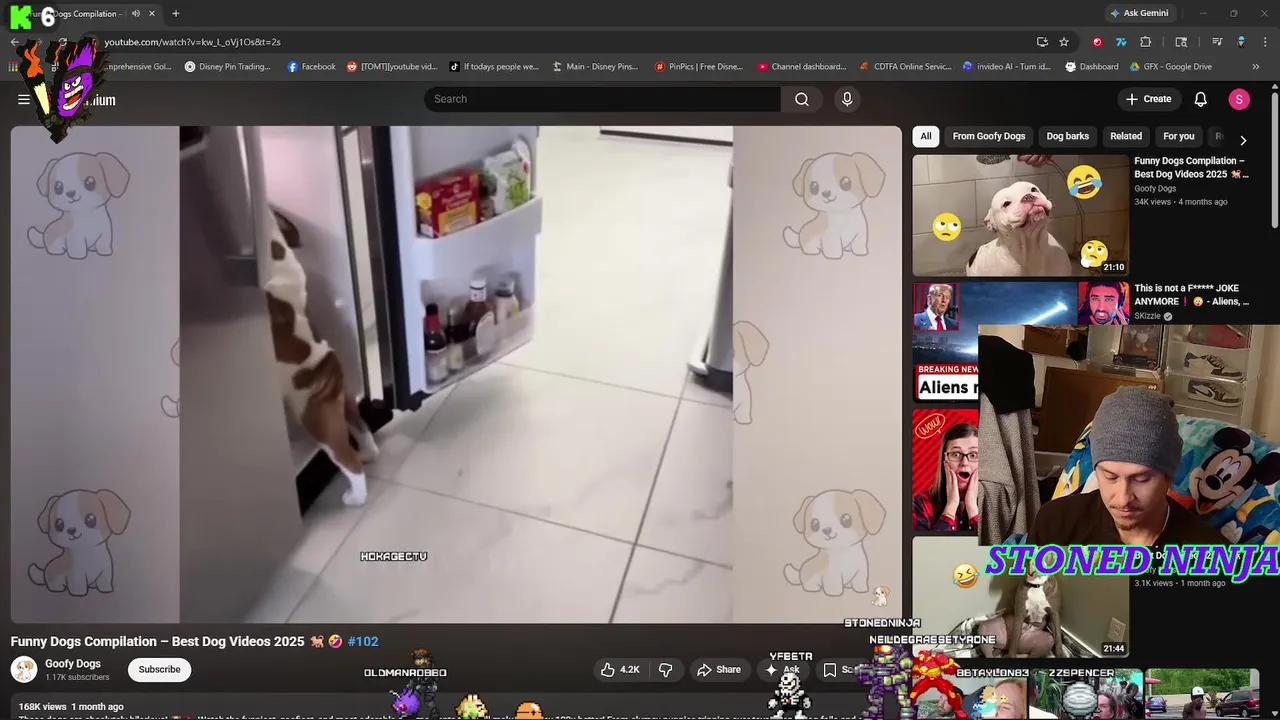
Task: Close the Funny Dogs Compilation tab
Action: click(x=152, y=13)
